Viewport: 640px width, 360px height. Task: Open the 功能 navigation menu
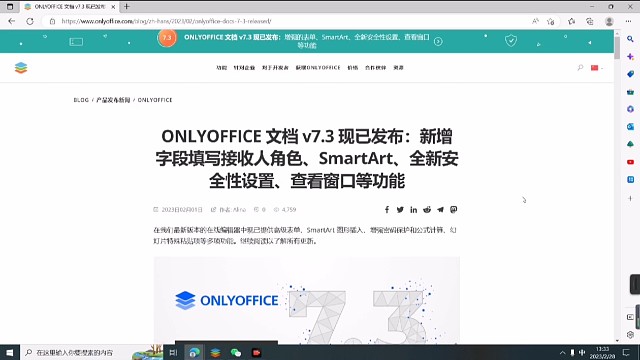point(221,68)
